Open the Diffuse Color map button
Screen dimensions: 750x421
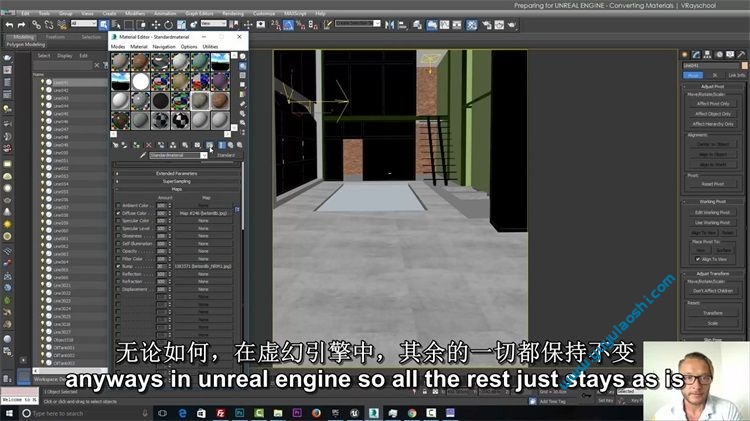click(x=203, y=213)
